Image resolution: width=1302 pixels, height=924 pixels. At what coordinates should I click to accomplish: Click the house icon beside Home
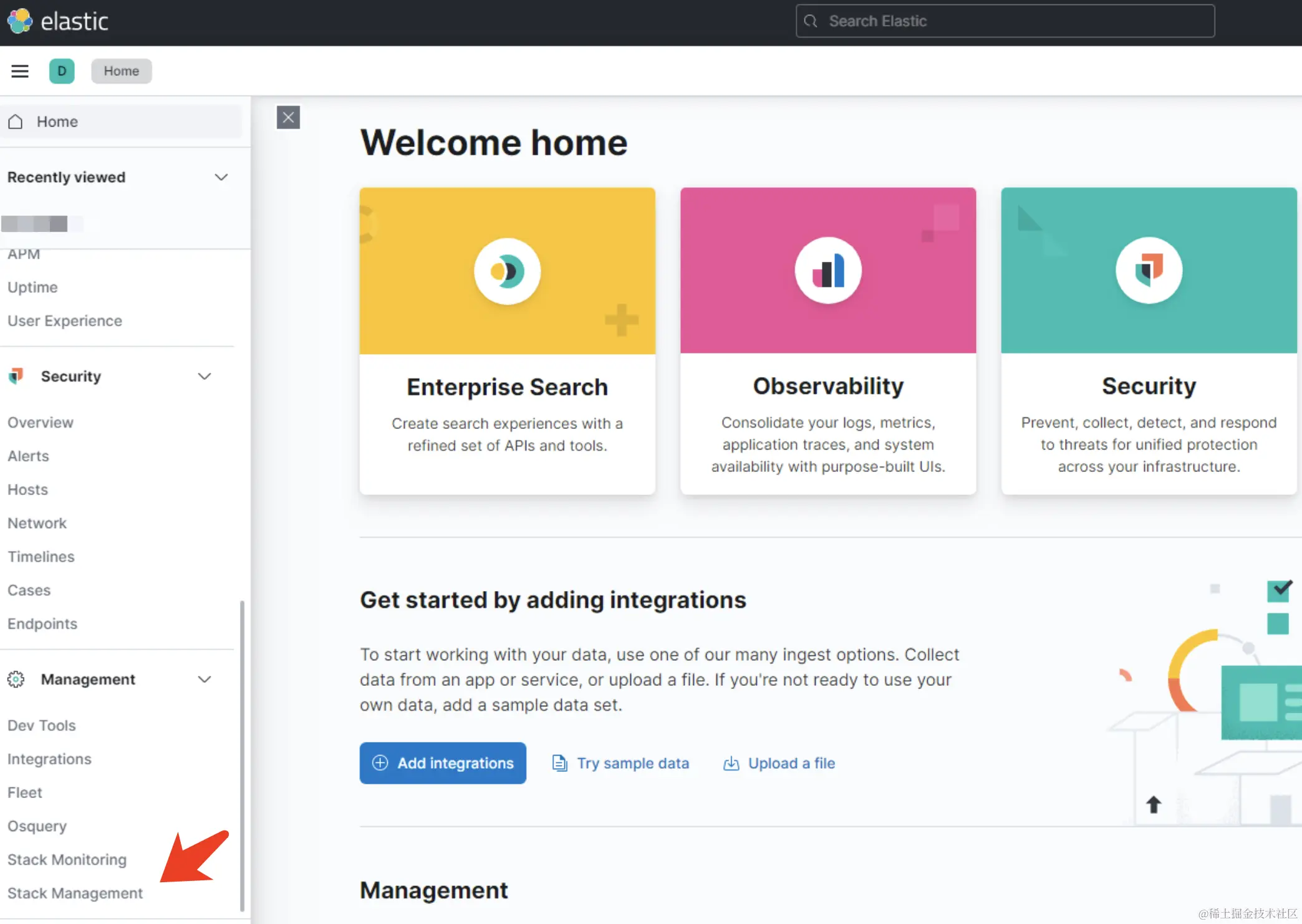tap(16, 122)
